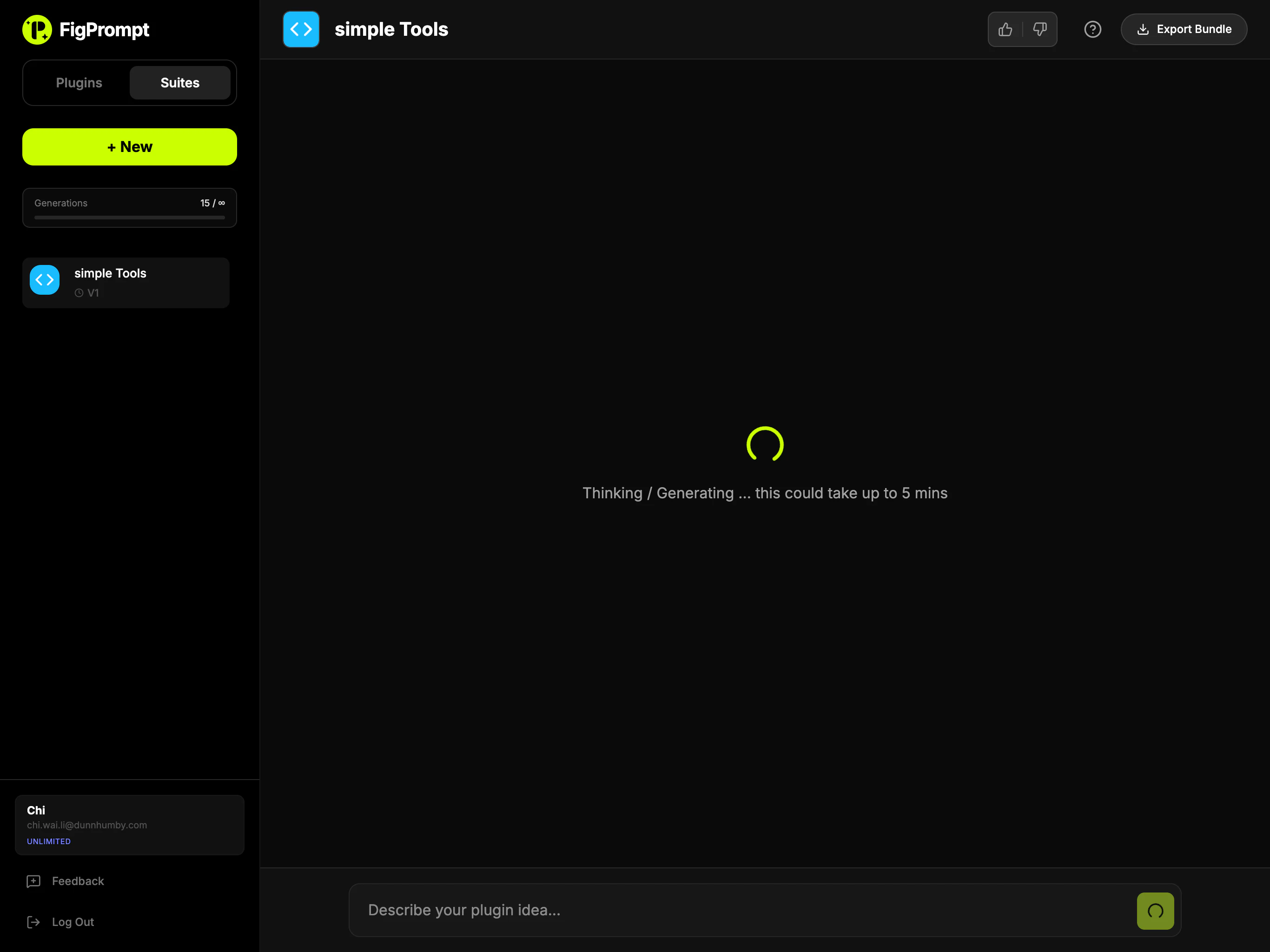Screen dimensions: 1270x952
Task: Click the FigPrompt logo icon
Action: (37, 30)
